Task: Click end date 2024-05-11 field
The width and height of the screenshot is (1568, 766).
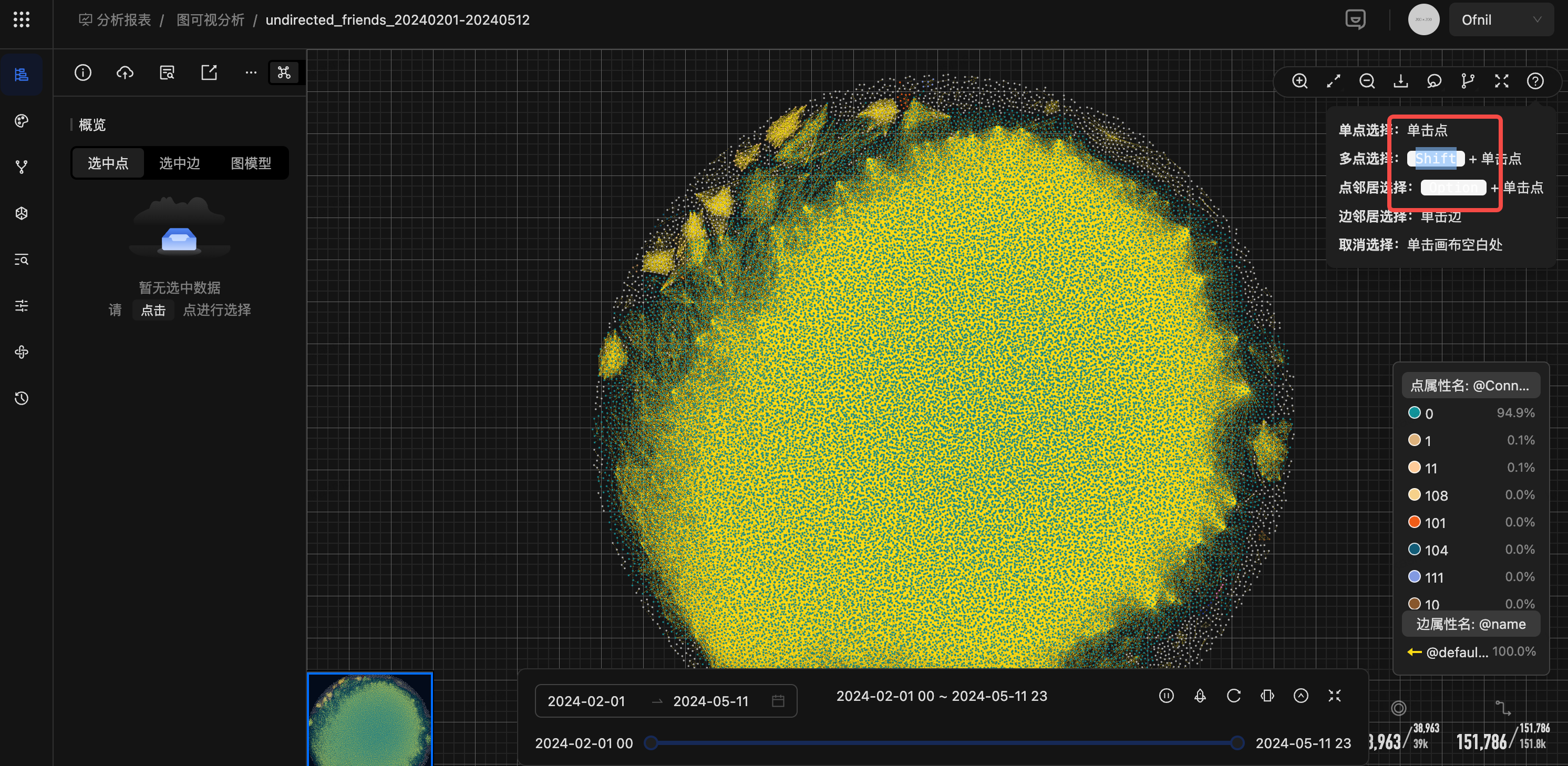Action: click(710, 701)
